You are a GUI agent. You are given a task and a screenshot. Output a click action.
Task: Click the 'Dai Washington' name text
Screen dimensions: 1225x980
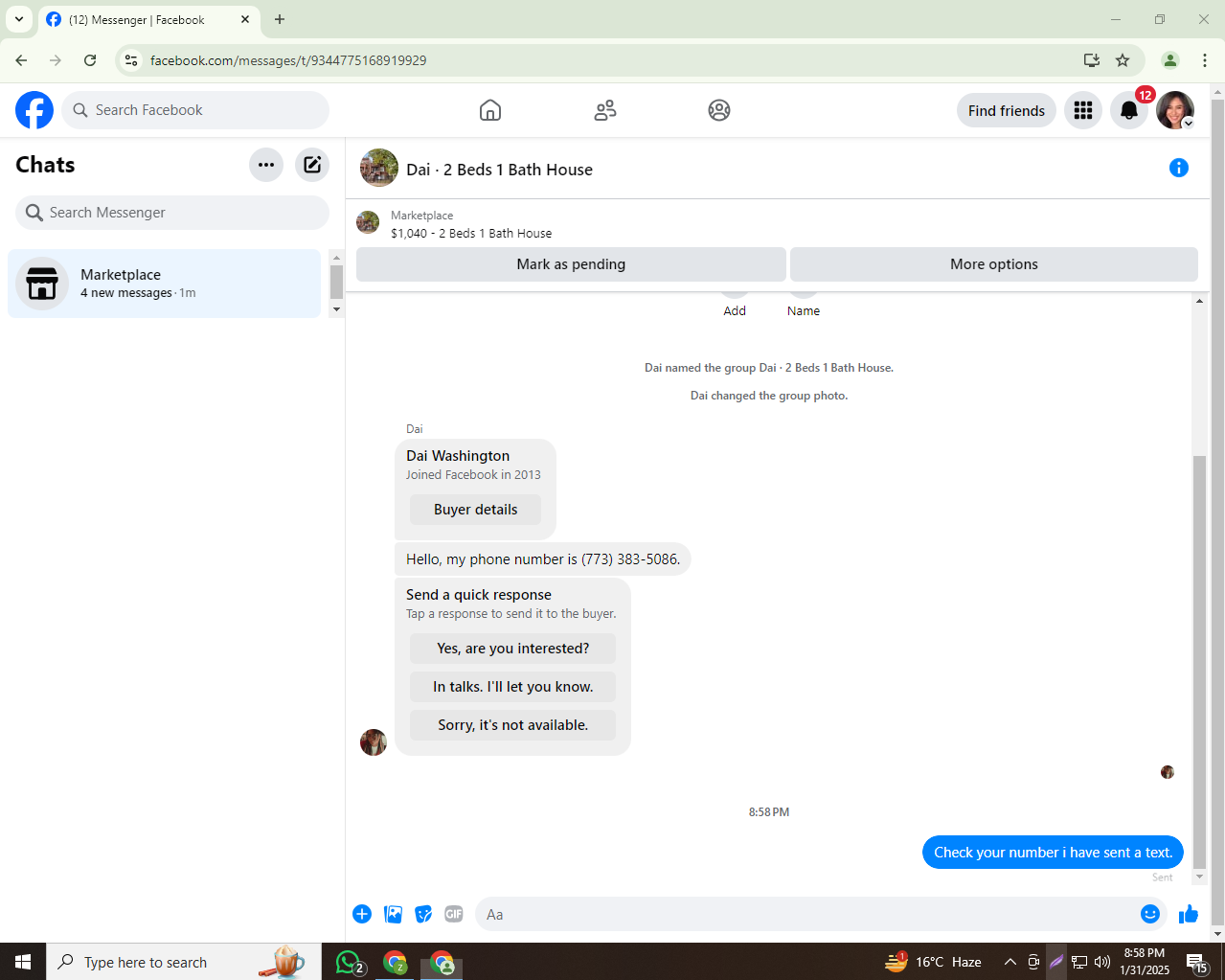[458, 456]
